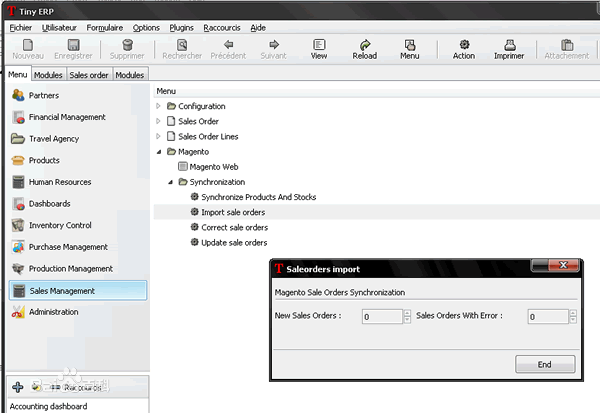Open the Plugins menu

(181, 28)
